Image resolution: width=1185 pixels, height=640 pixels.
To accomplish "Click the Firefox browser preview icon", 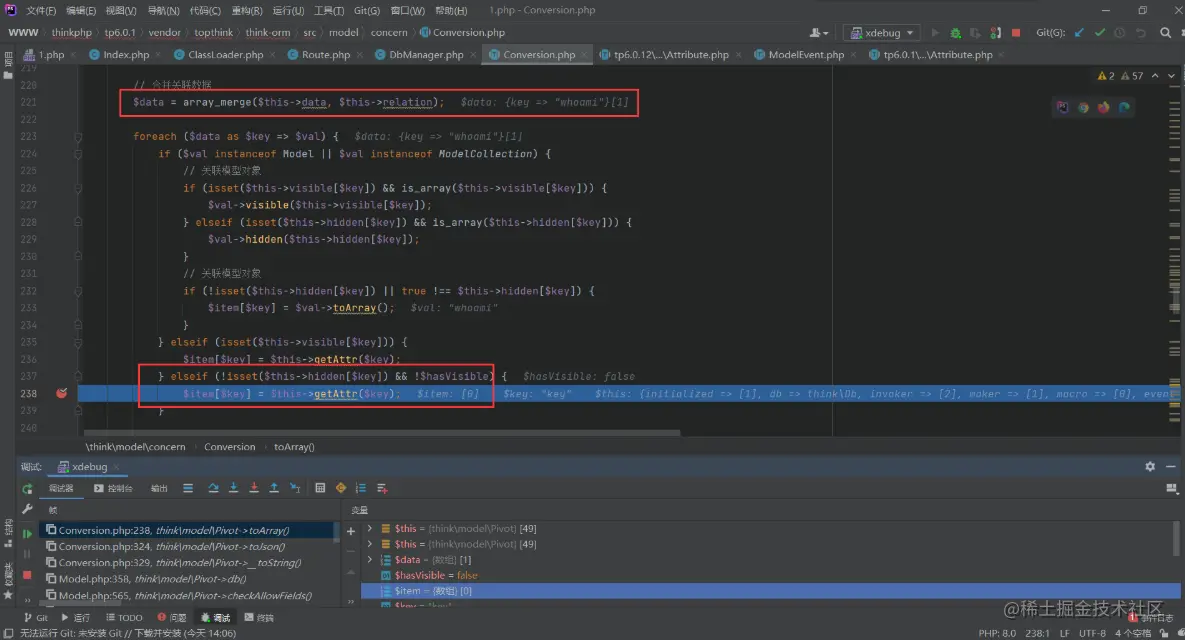I will (x=1103, y=107).
